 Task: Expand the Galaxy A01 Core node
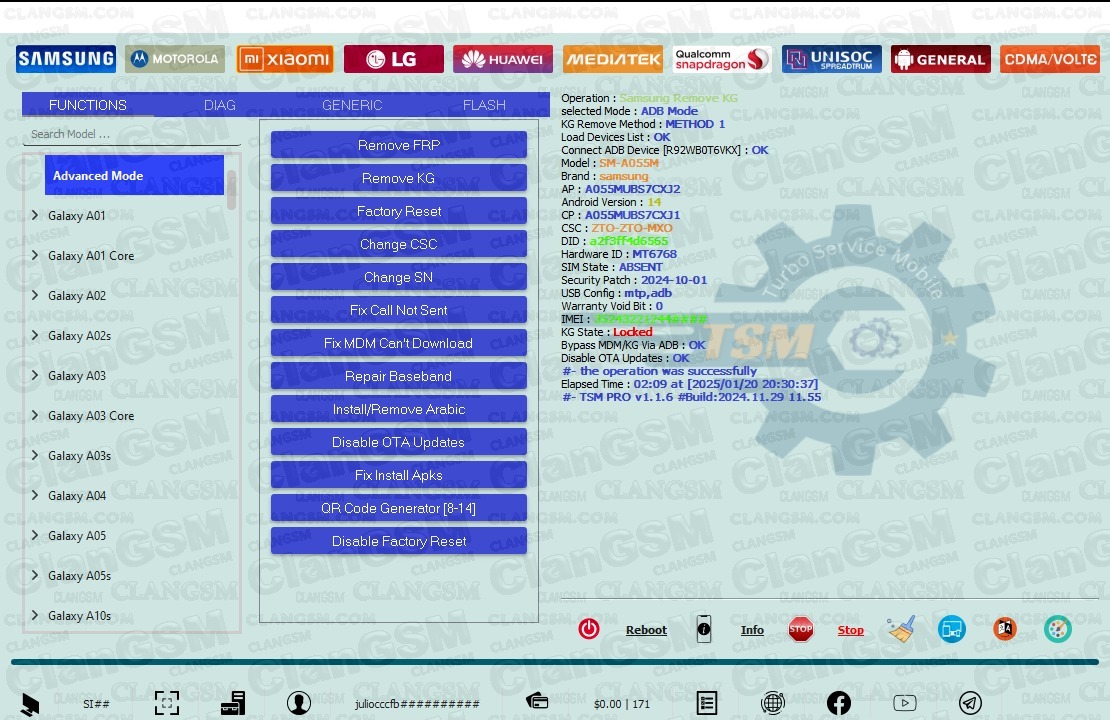[x=35, y=256]
